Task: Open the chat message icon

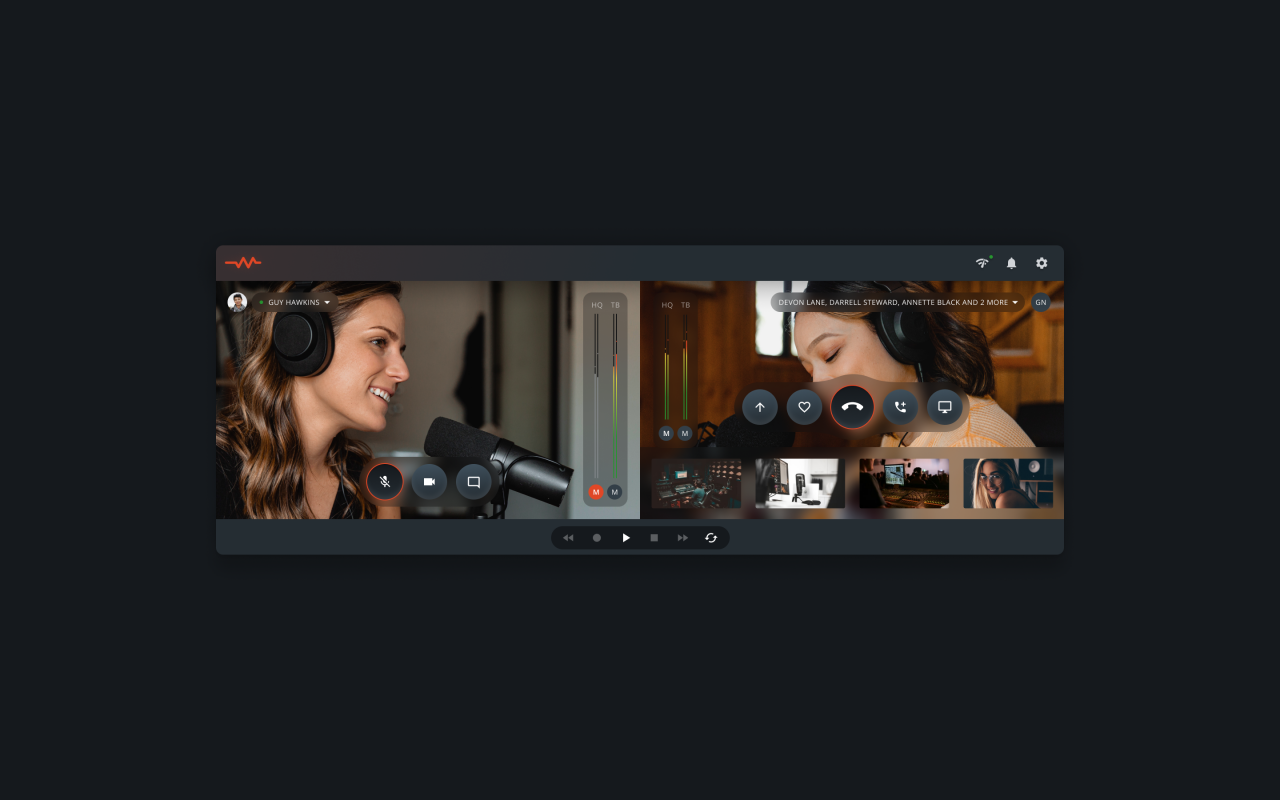Action: point(474,482)
